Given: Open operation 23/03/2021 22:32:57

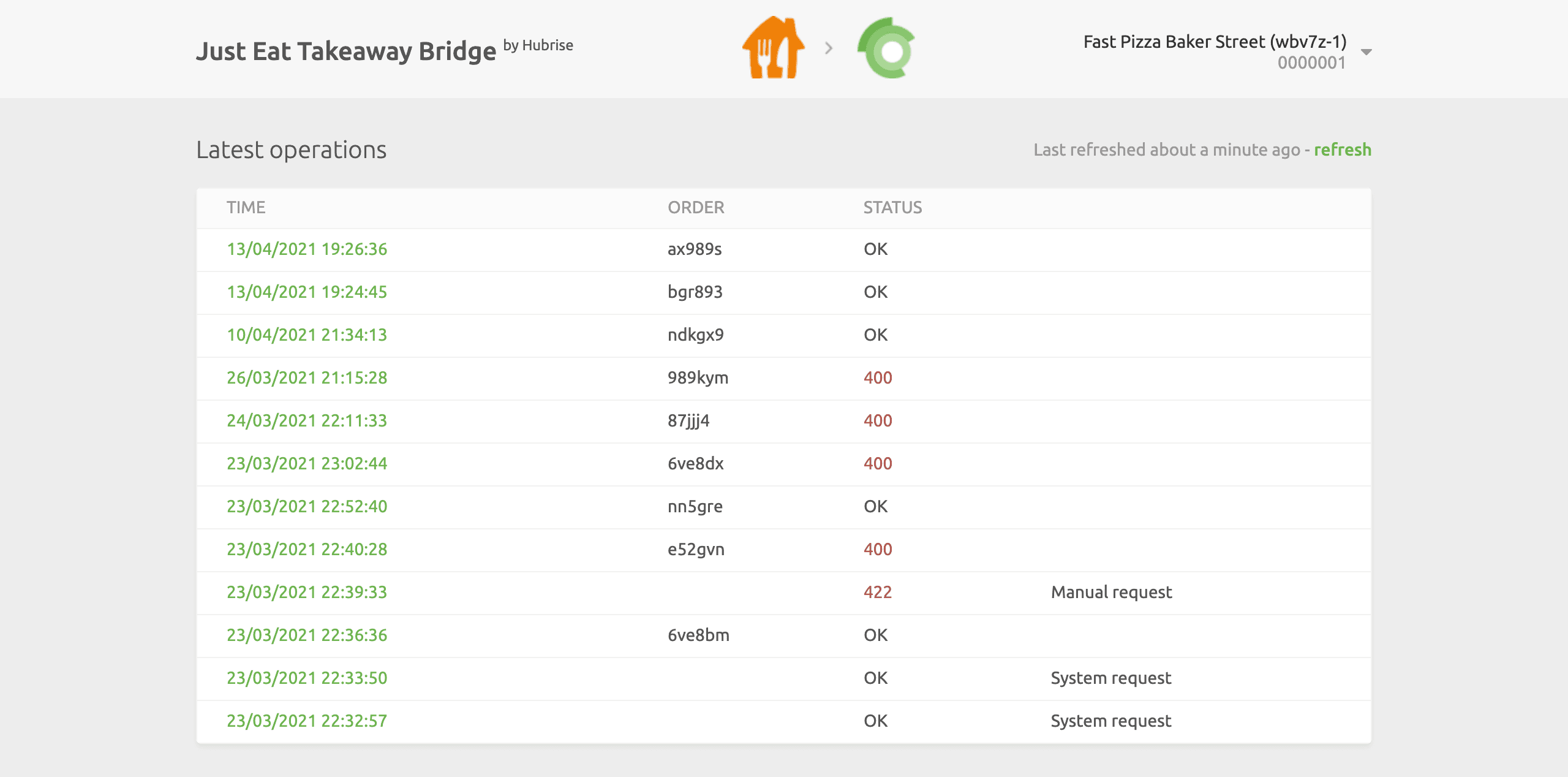Looking at the screenshot, I should [x=307, y=721].
